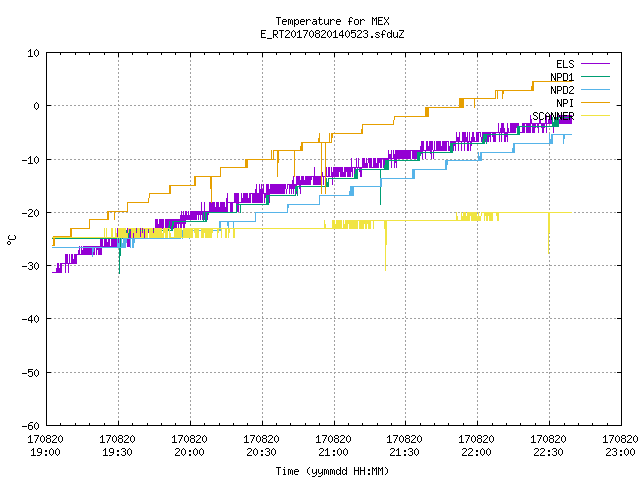The width and height of the screenshot is (640, 480).
Task: Click the filename E_RT20170820140523.sfduZ subtitle
Action: coord(332,34)
